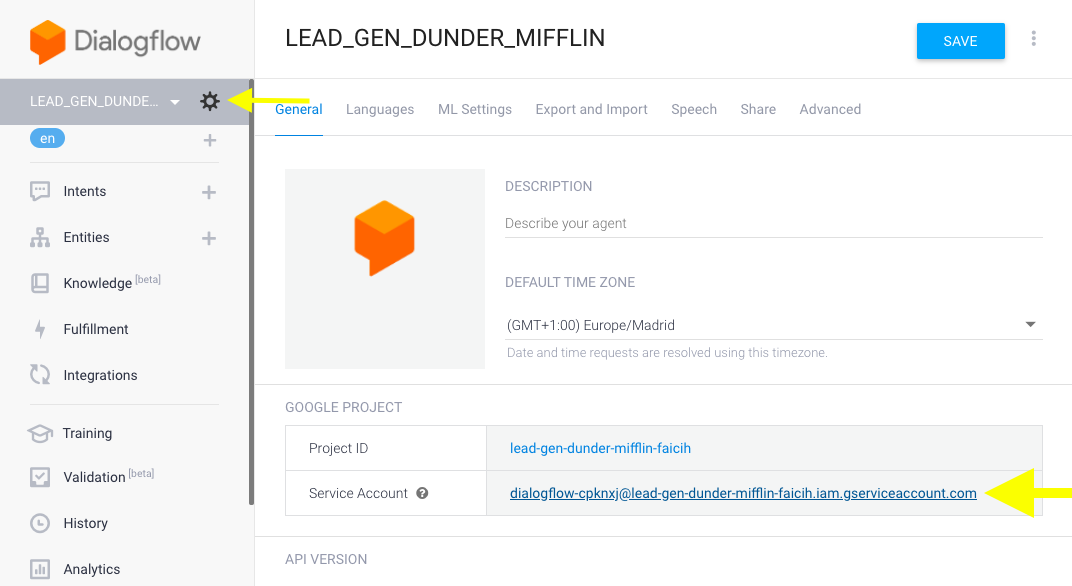Open Fulfillment in the sidebar
Viewport: 1072px width, 586px height.
(x=96, y=329)
